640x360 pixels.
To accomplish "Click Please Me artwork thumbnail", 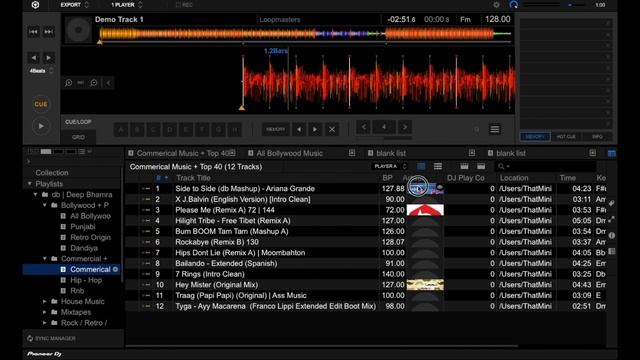I will [425, 210].
